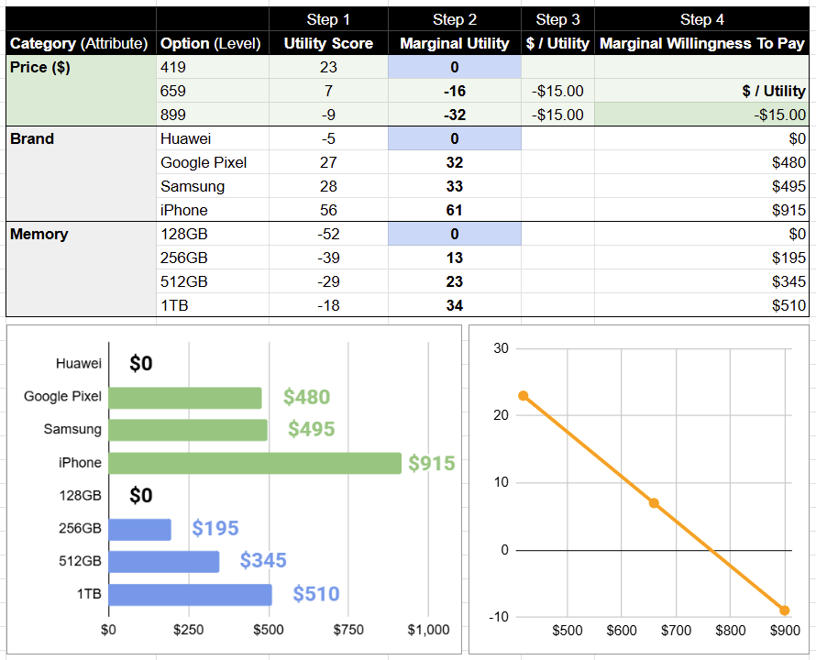The width and height of the screenshot is (816, 660).
Task: Select the 'iPhone' option cell in table
Action: tap(212, 210)
